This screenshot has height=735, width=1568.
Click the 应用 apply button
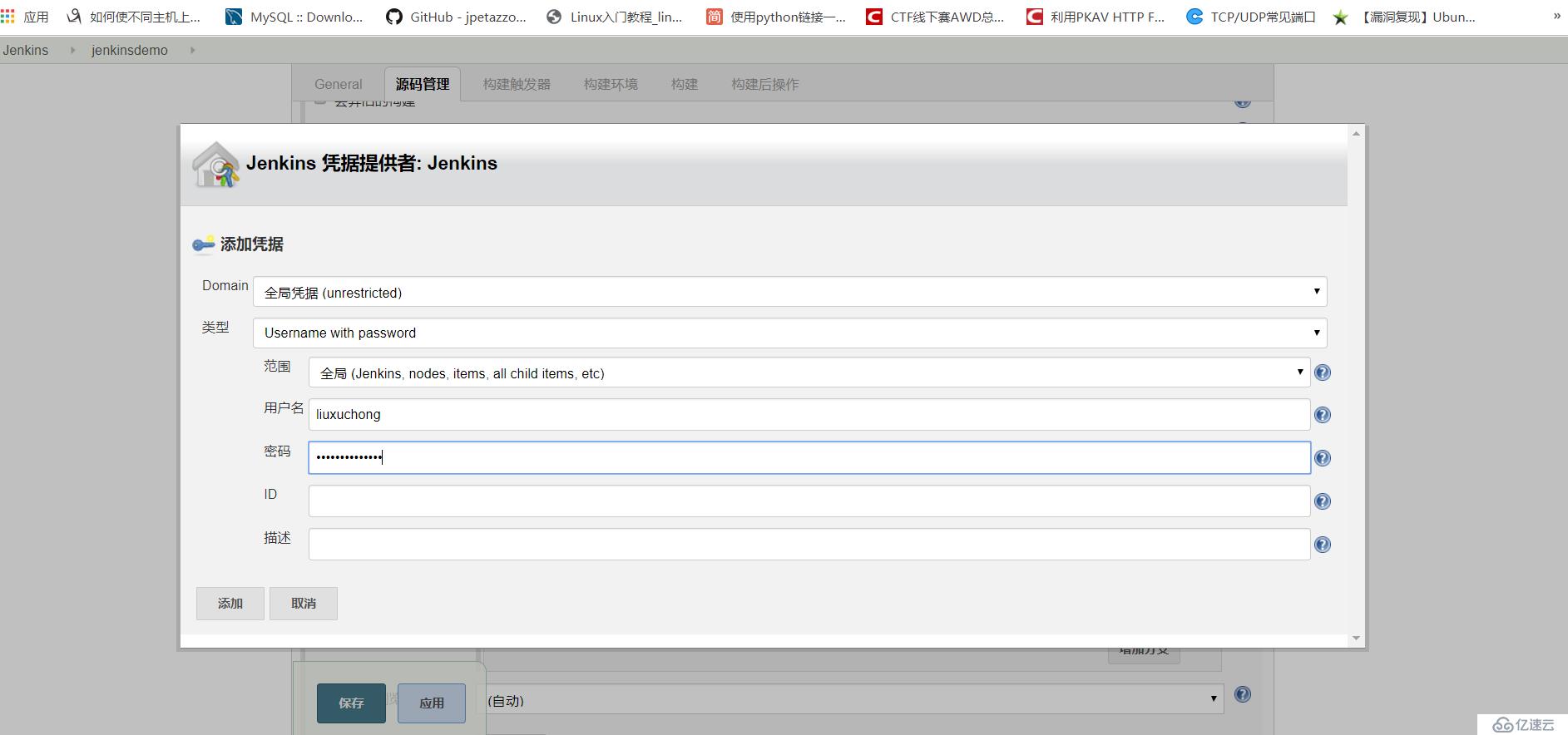pyautogui.click(x=432, y=703)
